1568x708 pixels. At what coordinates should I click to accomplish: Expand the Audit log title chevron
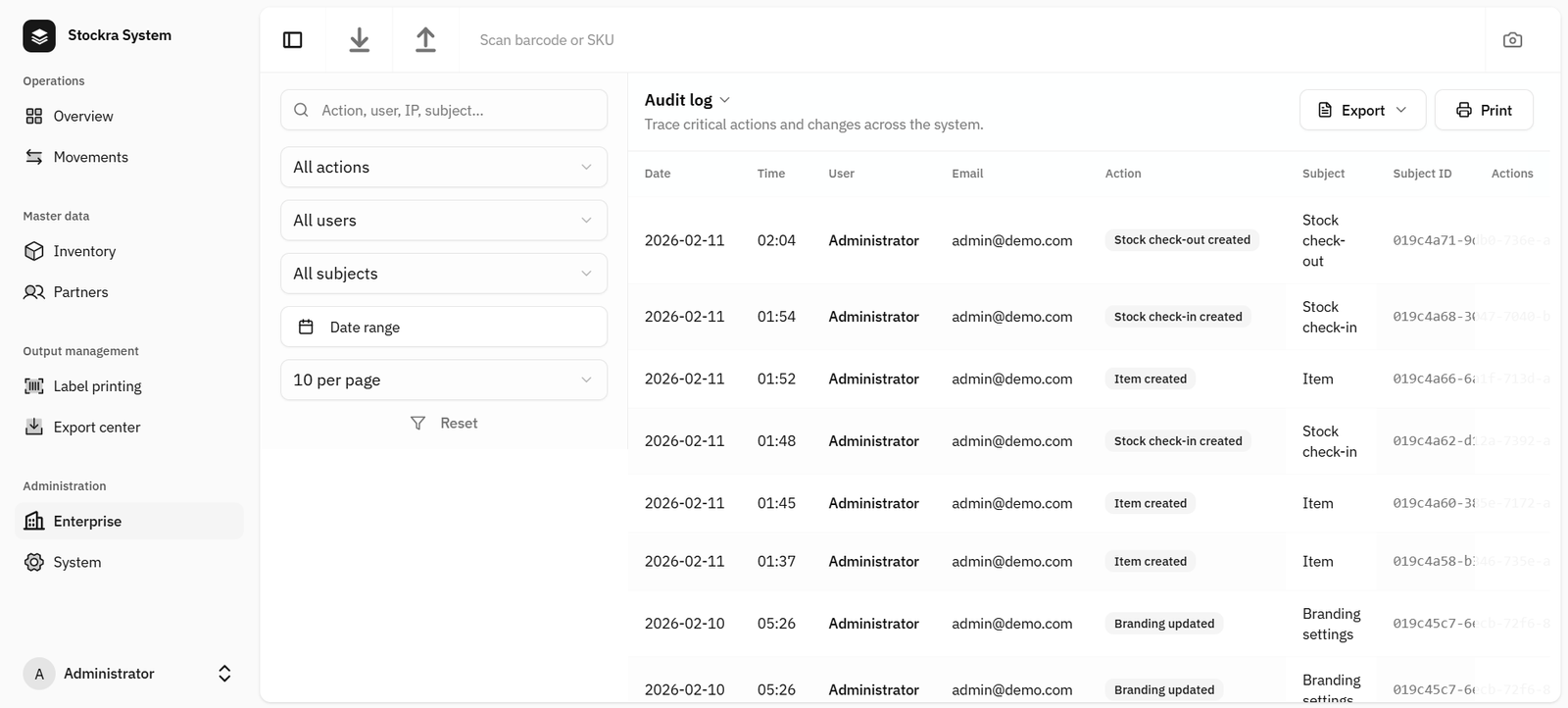coord(725,100)
